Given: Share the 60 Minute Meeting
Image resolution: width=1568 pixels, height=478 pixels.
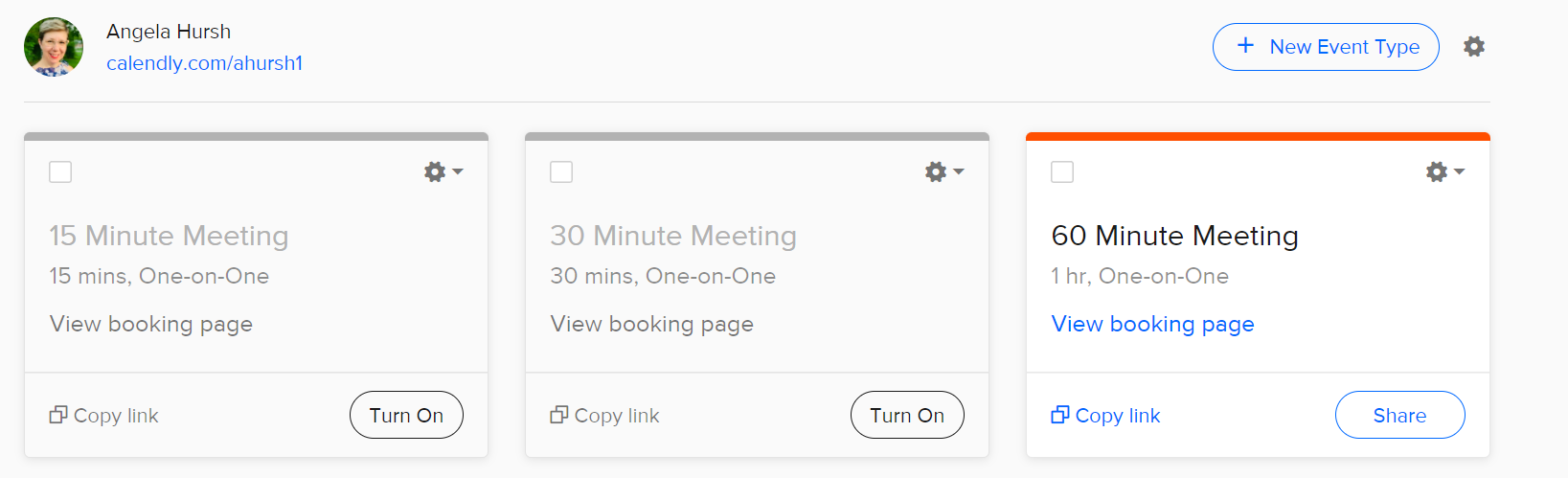Looking at the screenshot, I should 1399,415.
